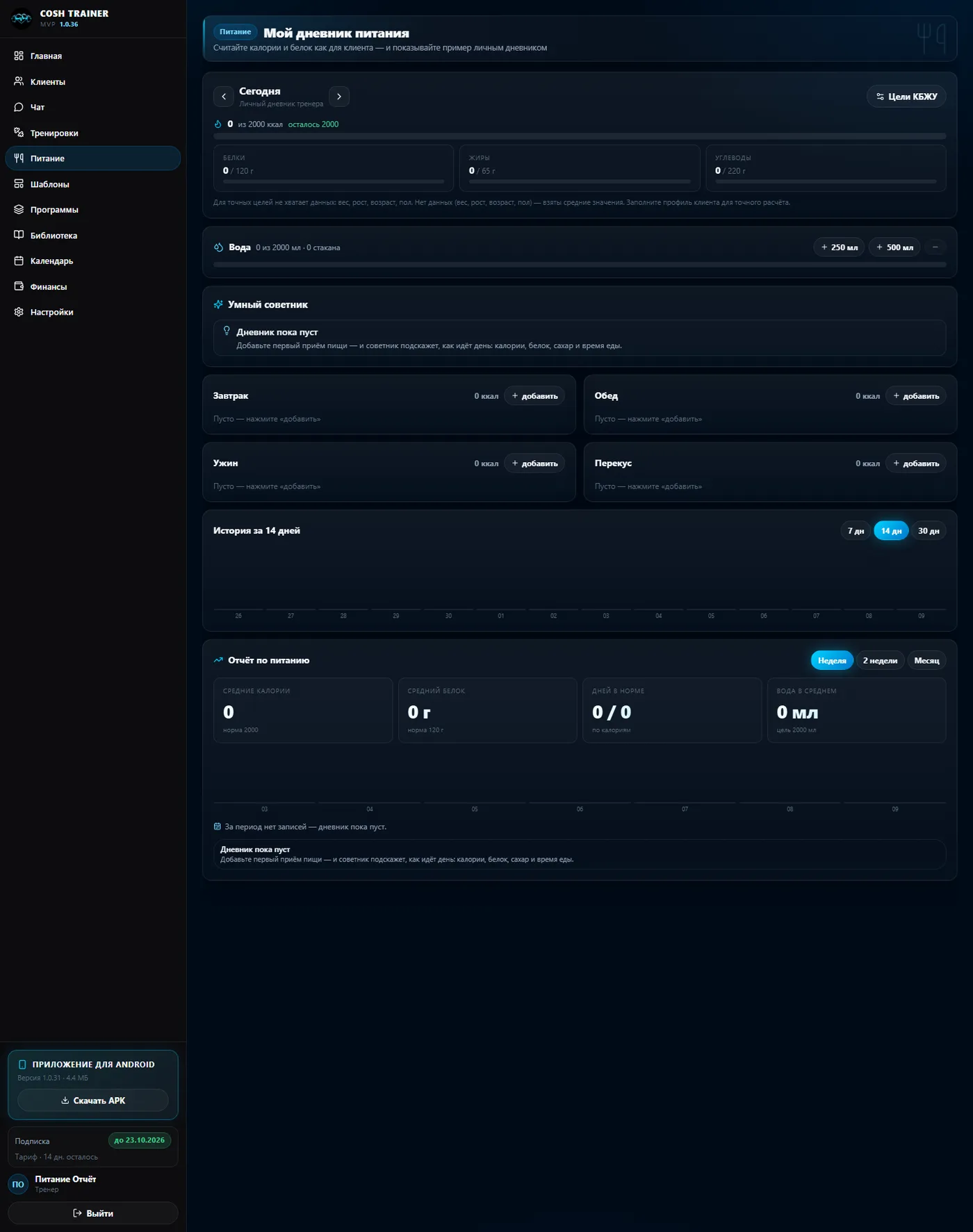Switch report to Месяц
Image resolution: width=973 pixels, height=1232 pixels.
[926, 661]
